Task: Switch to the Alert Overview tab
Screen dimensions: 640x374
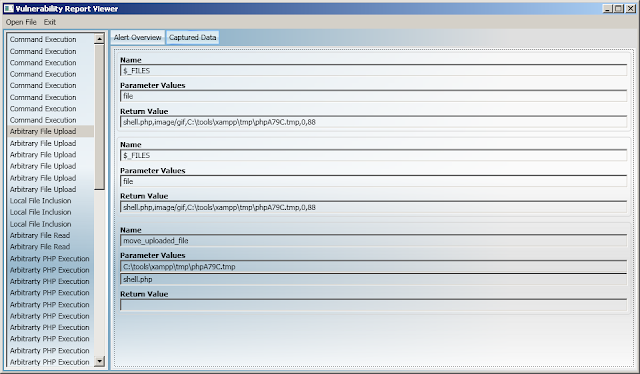Action: point(138,37)
